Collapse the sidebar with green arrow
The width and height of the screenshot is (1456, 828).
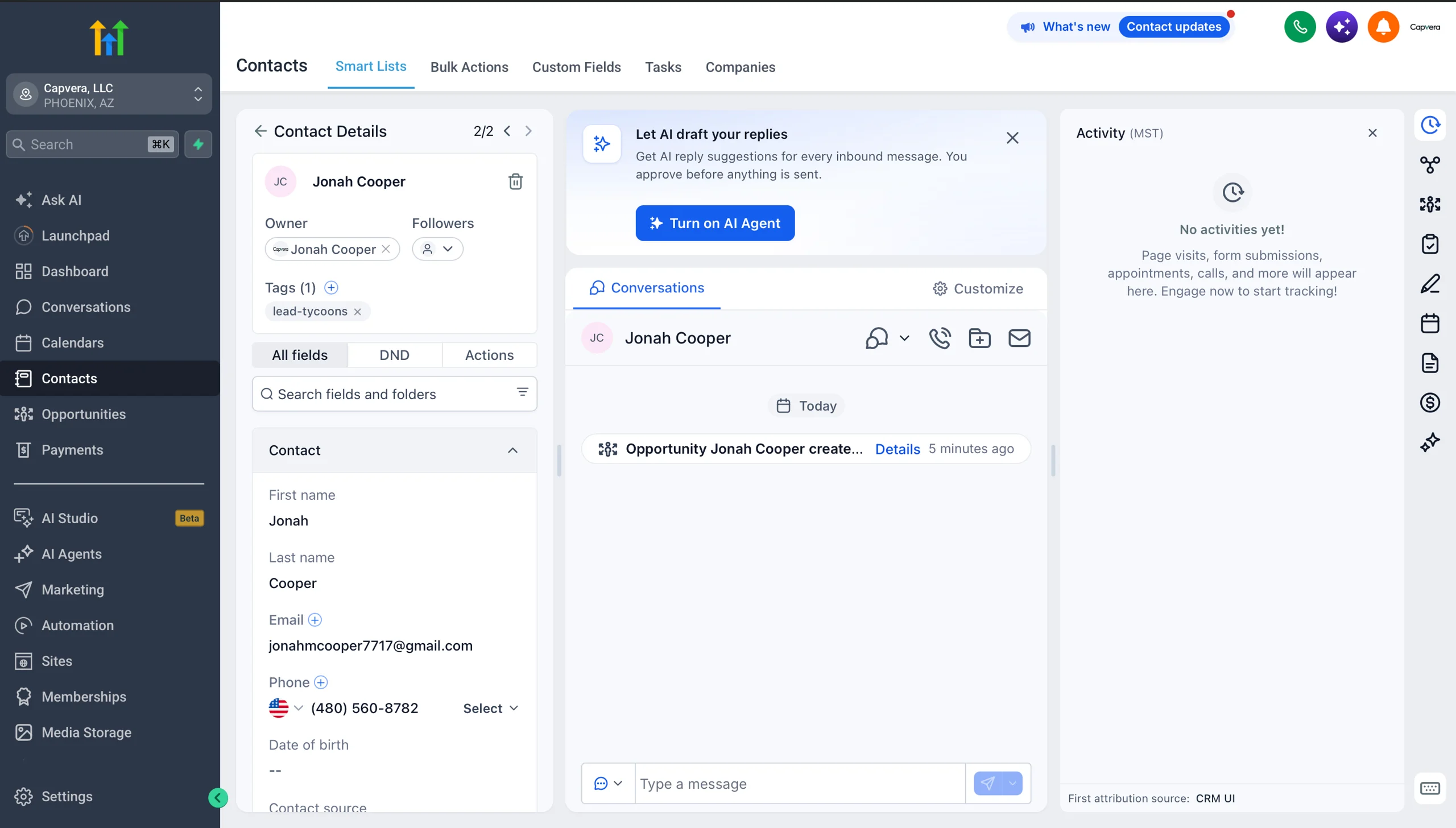point(218,798)
